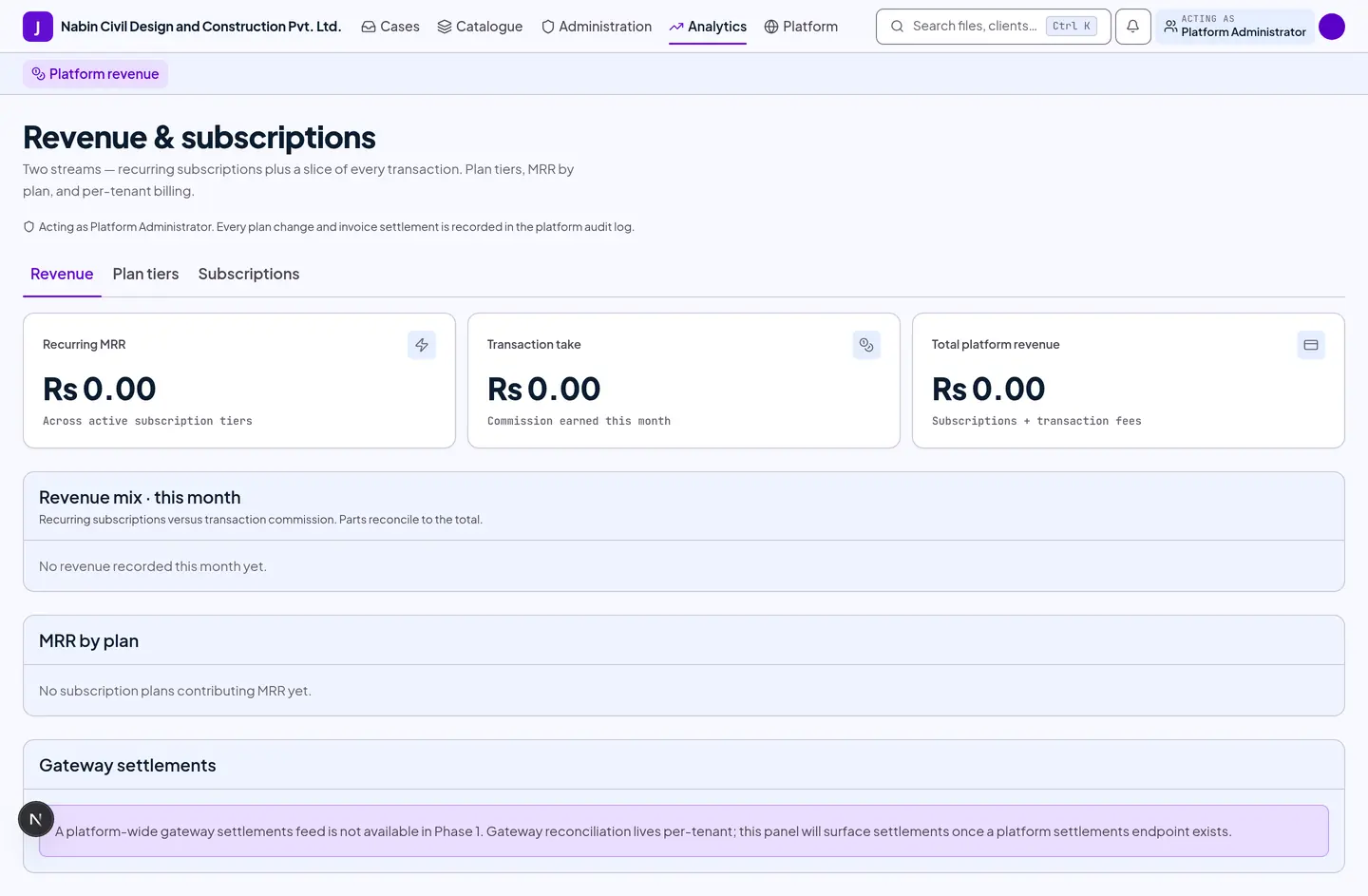The width and height of the screenshot is (1368, 896).
Task: Click the Ctrl K shortcut badge
Action: click(1072, 27)
